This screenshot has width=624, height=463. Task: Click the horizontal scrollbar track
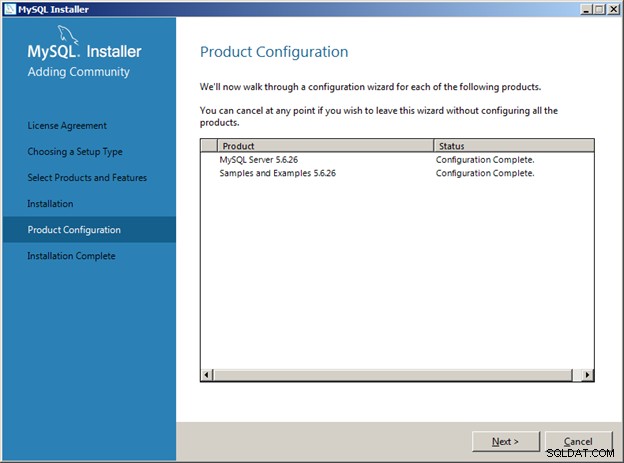click(x=392, y=375)
